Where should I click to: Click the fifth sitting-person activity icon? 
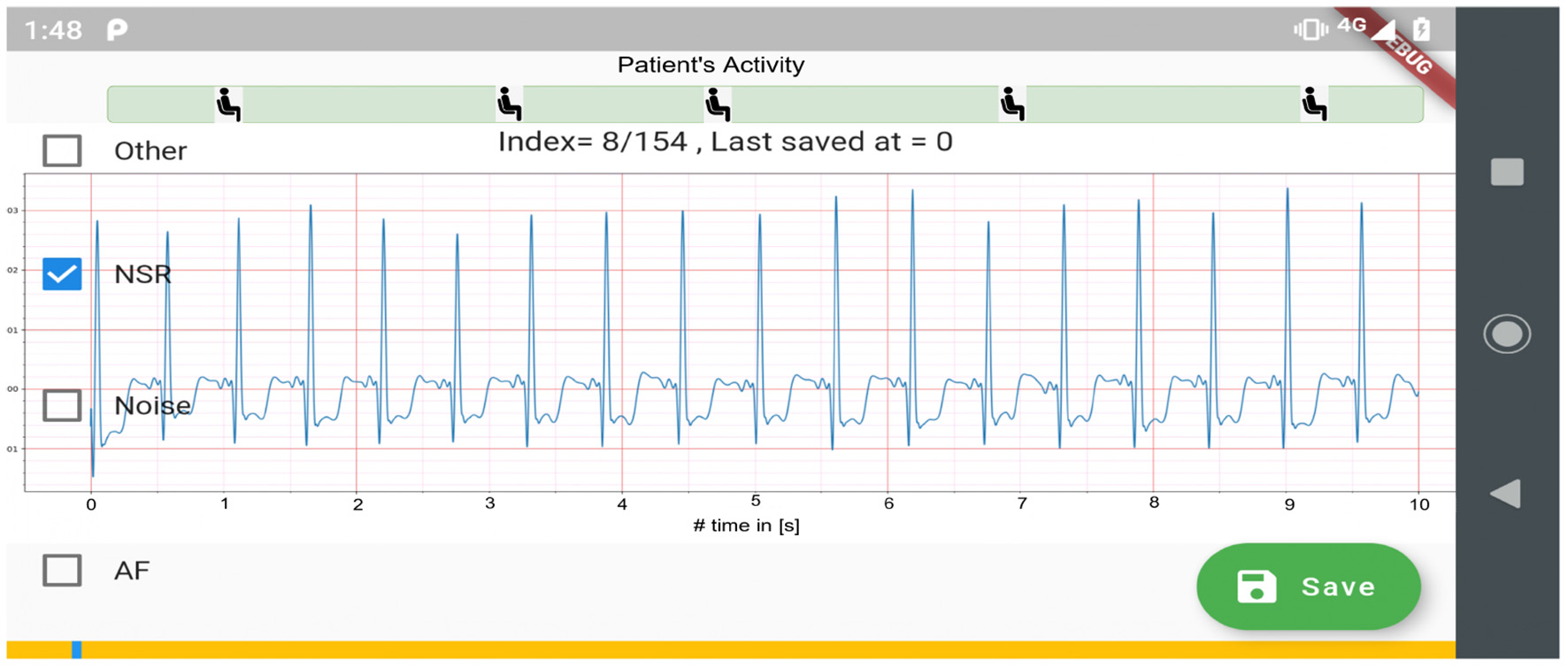[1314, 104]
